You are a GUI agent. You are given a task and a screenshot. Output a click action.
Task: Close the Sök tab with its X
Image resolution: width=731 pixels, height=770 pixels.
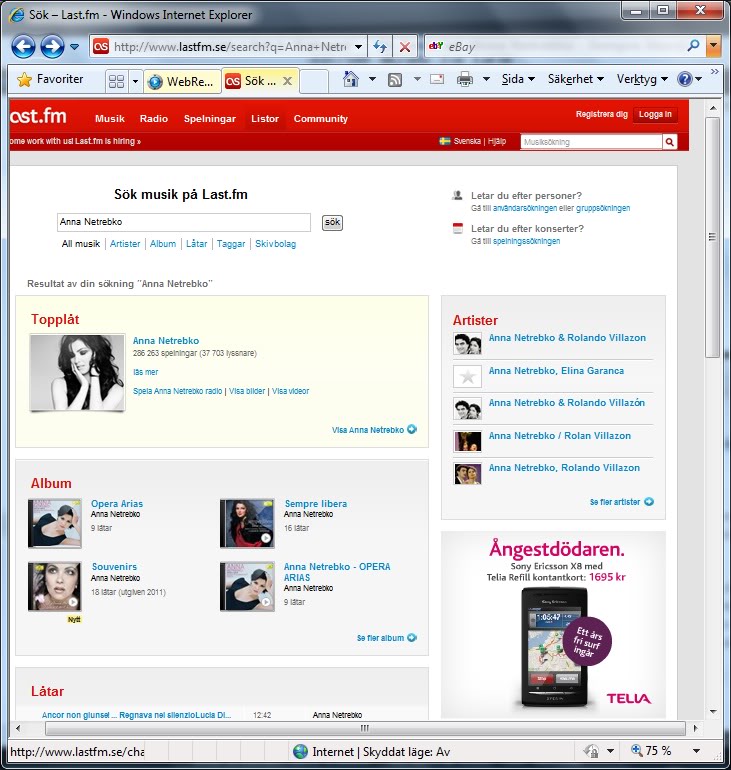click(x=288, y=82)
